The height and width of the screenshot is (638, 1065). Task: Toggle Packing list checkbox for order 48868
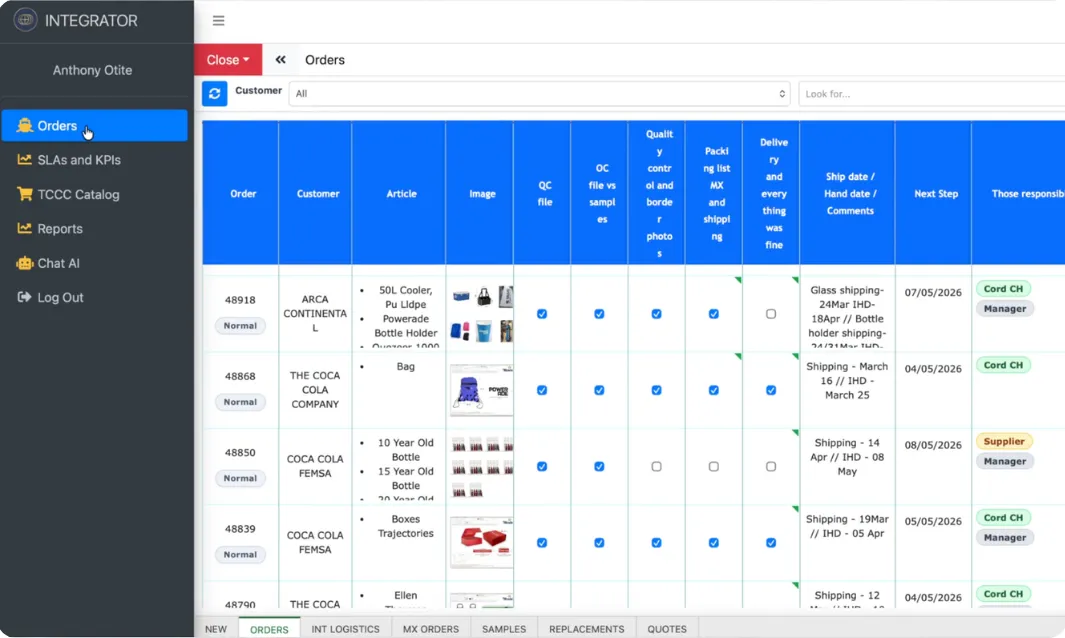(714, 390)
